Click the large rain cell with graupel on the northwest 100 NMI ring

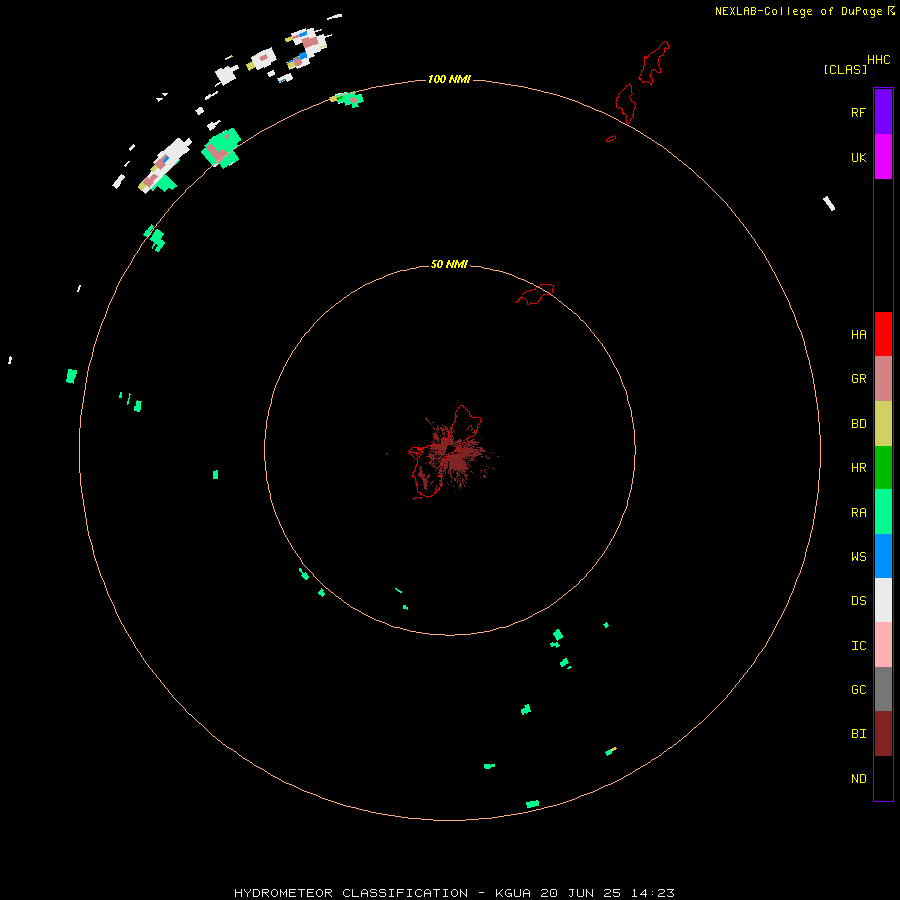point(221,148)
